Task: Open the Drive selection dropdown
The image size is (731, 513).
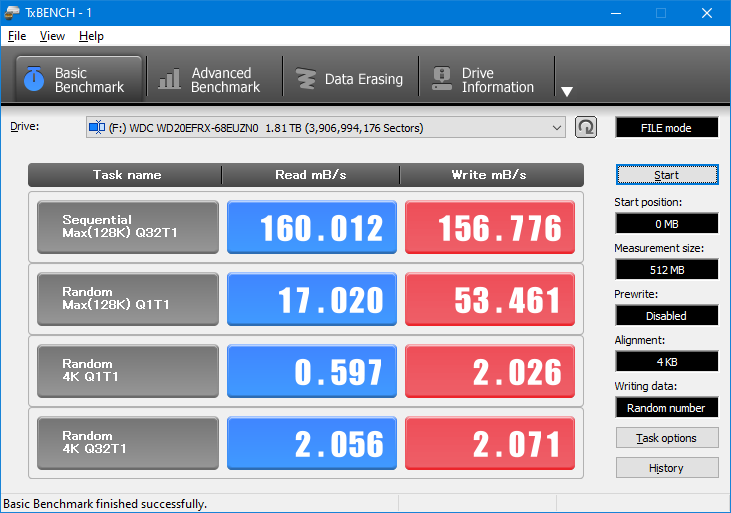Action: 326,128
